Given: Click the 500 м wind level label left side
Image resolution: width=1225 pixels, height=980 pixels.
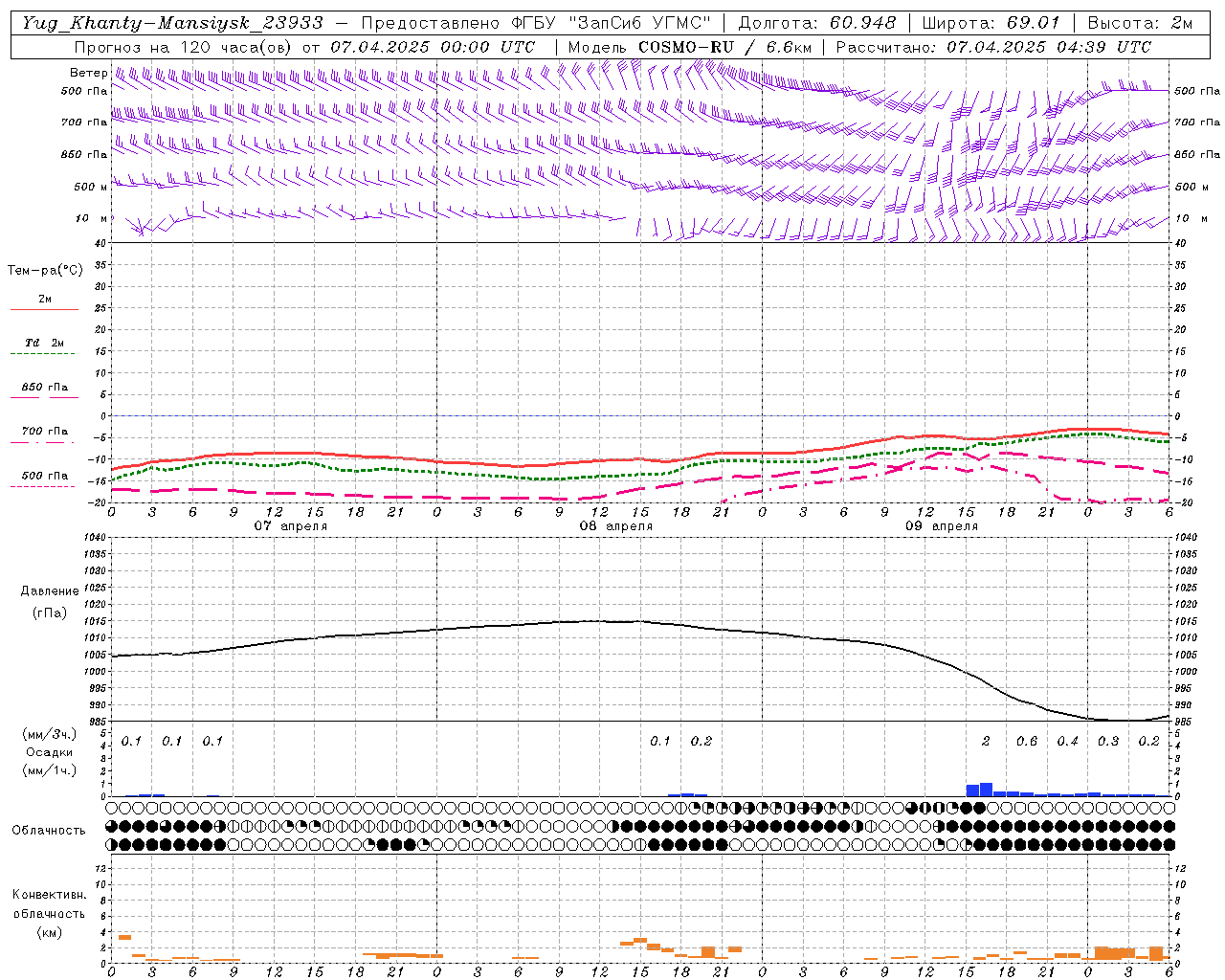Looking at the screenshot, I should (92, 187).
